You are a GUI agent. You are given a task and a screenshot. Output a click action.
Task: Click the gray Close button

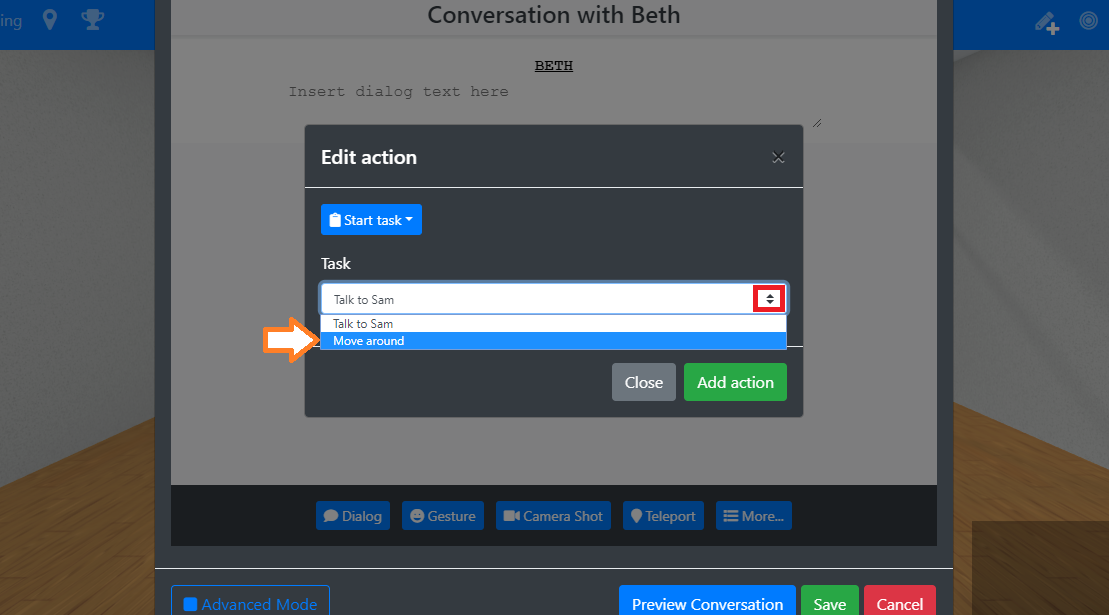644,382
